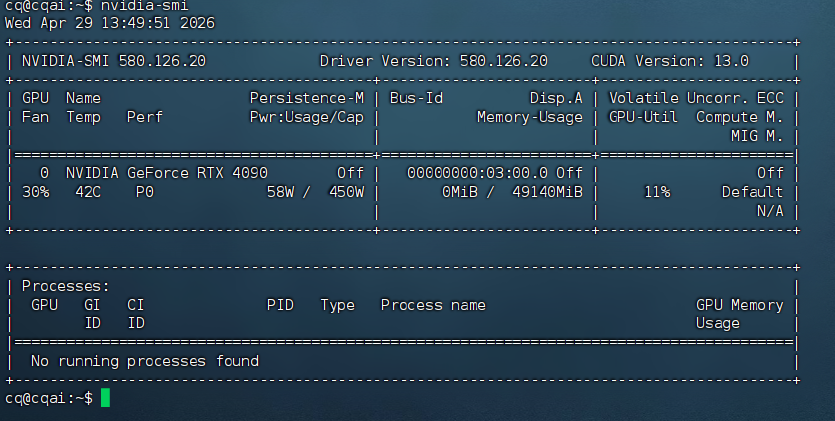Click "CUDA Version: 13.0"
This screenshot has width=835, height=421.
point(670,61)
